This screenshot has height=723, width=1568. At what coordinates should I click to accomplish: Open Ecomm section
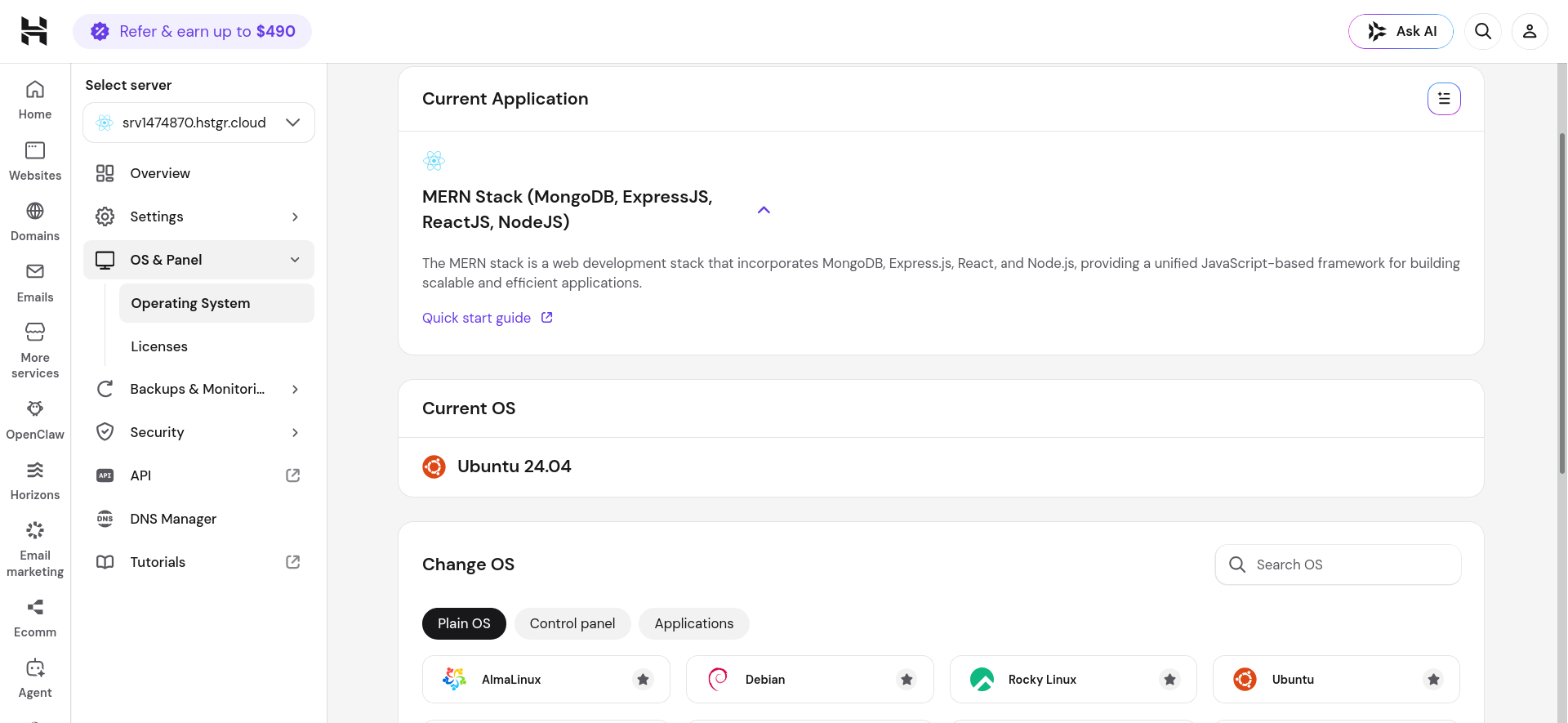35,618
